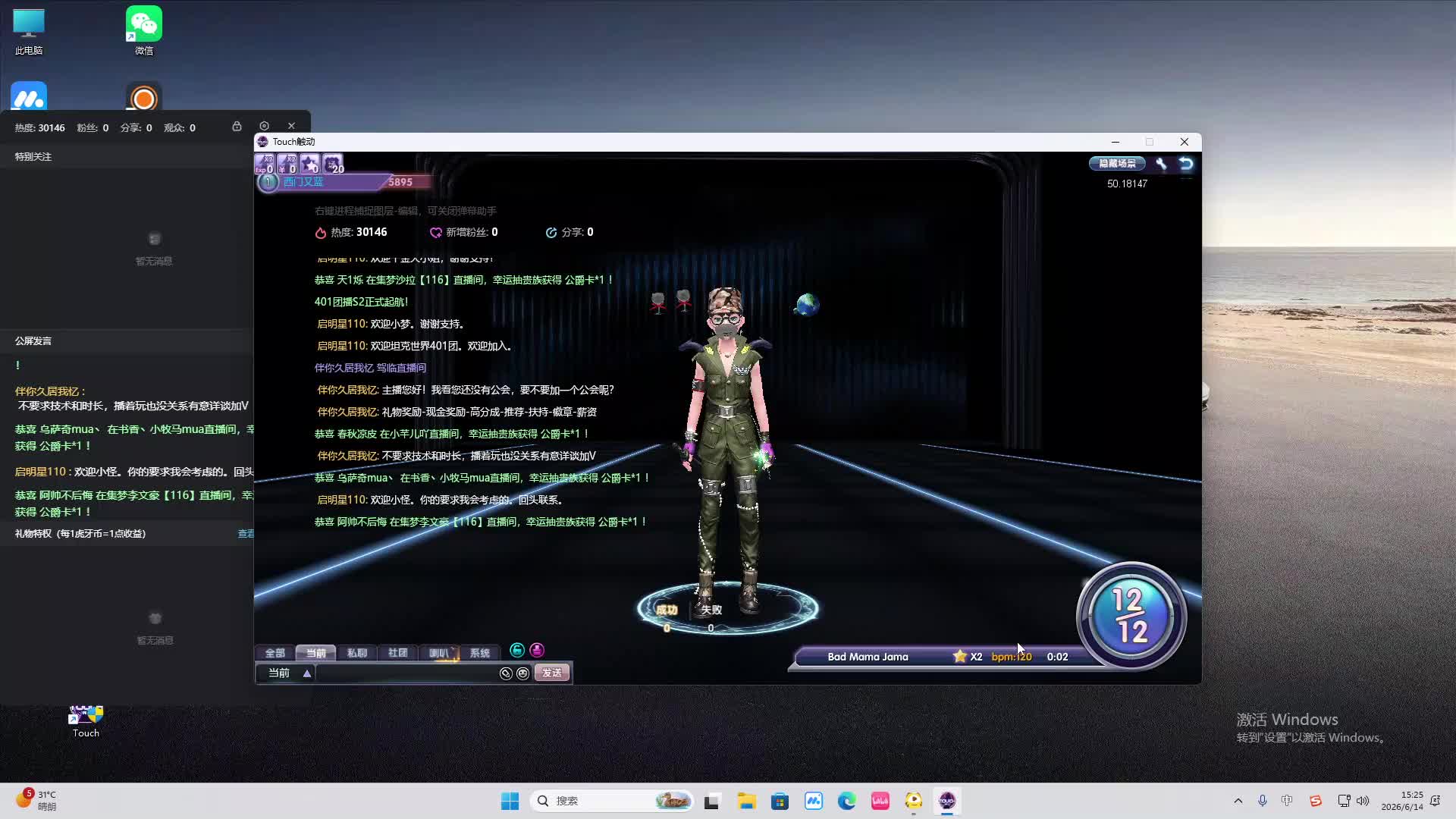The image size is (1456, 819).
Task: Click the 401团播S2正式起航! message
Action: 361,302
